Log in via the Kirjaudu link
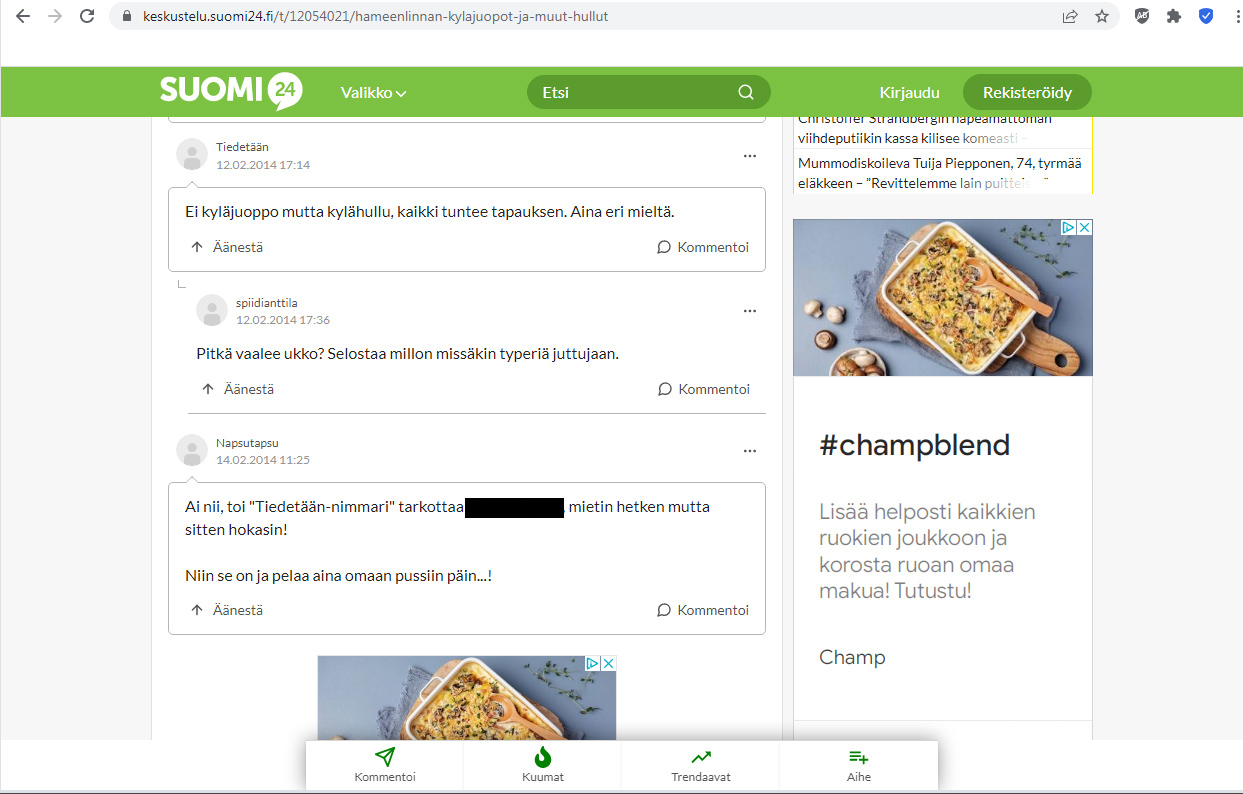 (910, 93)
